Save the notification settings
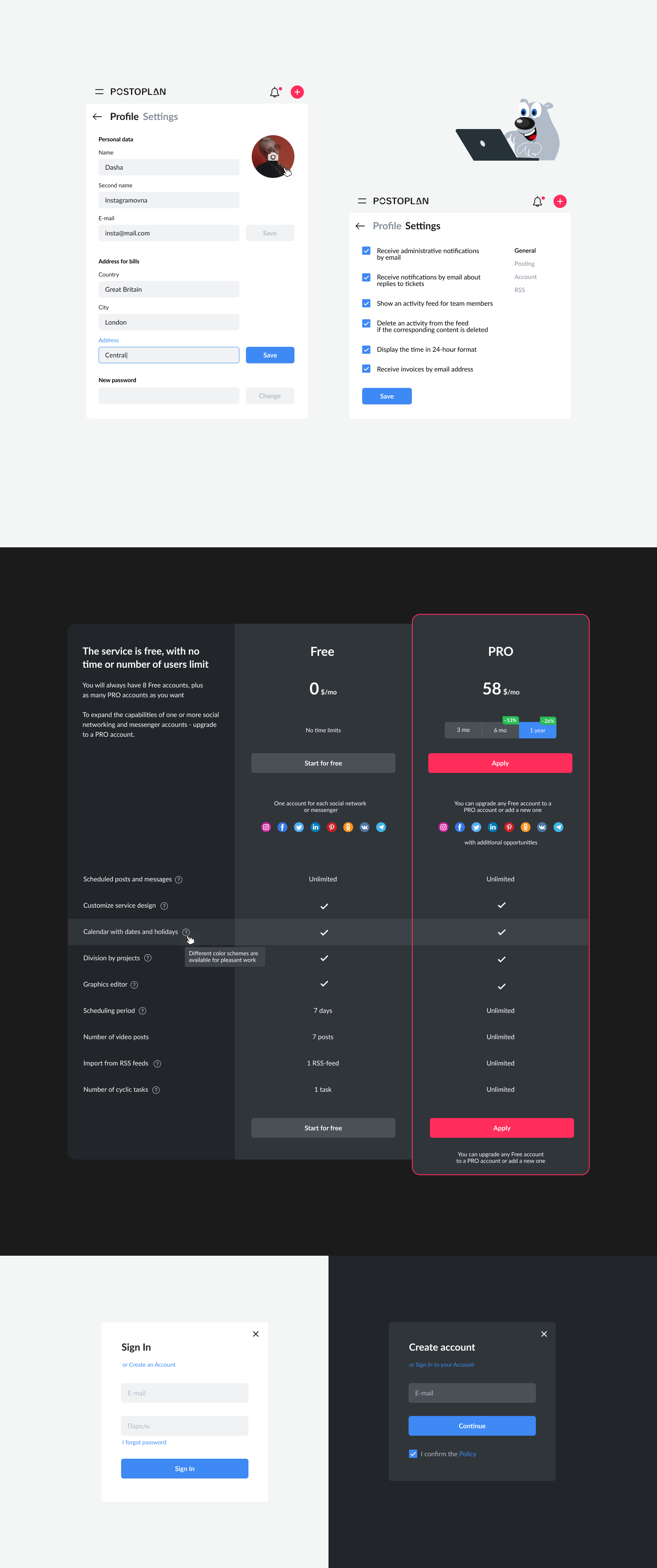657x1568 pixels. pos(387,396)
